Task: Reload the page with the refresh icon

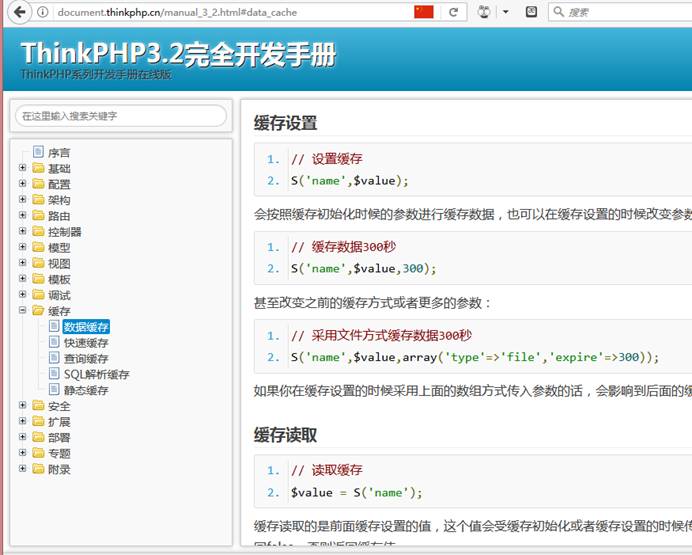Action: [x=453, y=12]
